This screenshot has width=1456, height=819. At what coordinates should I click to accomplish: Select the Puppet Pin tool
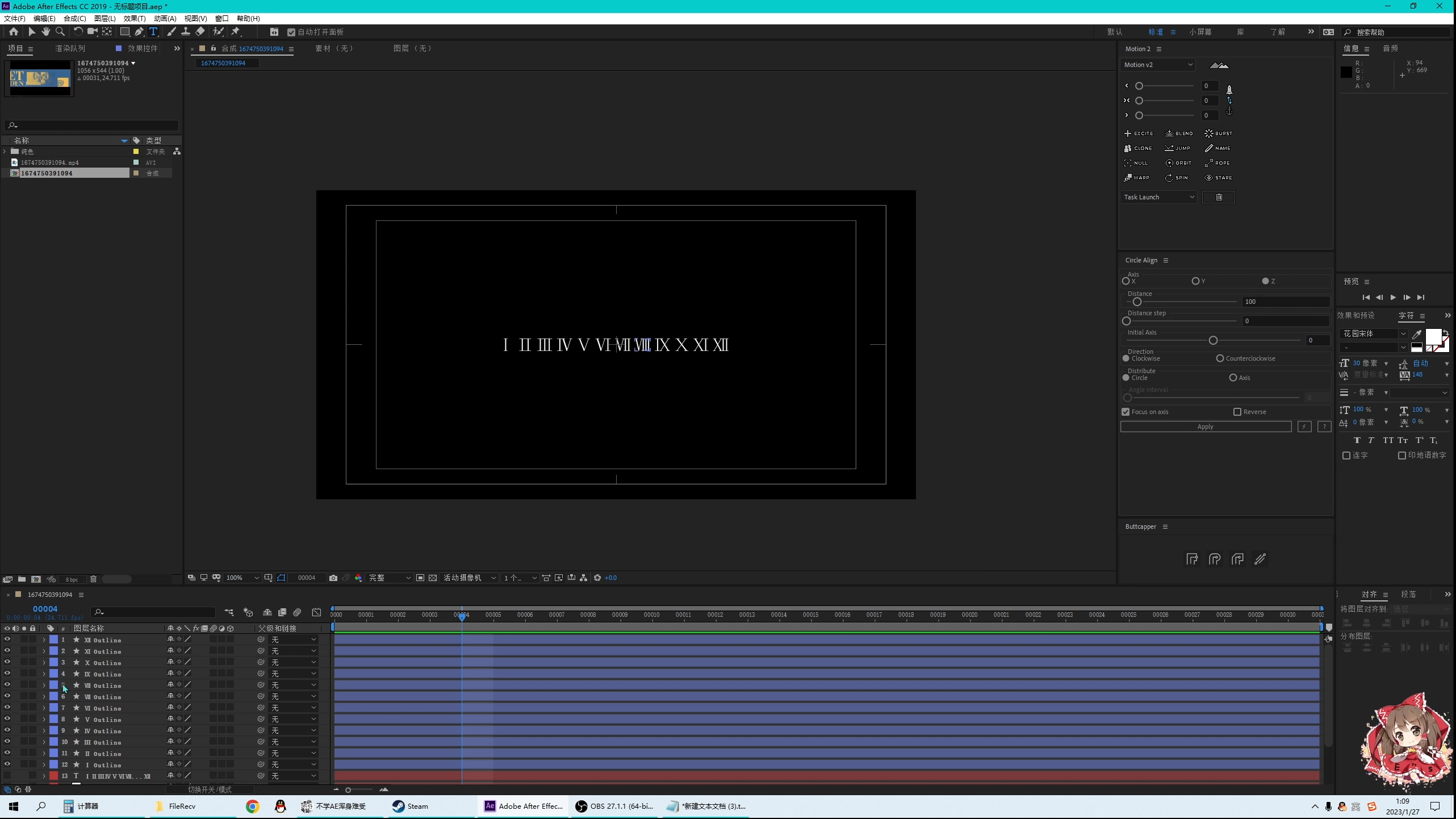[236, 32]
